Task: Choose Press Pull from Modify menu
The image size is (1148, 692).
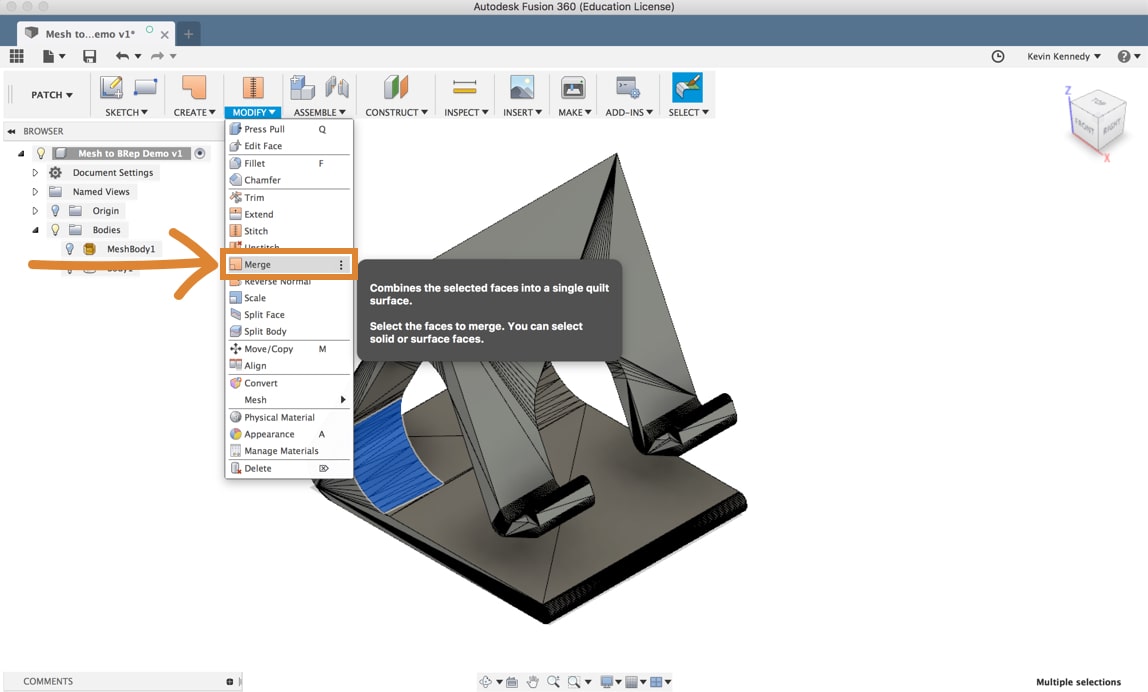Action: tap(289, 129)
